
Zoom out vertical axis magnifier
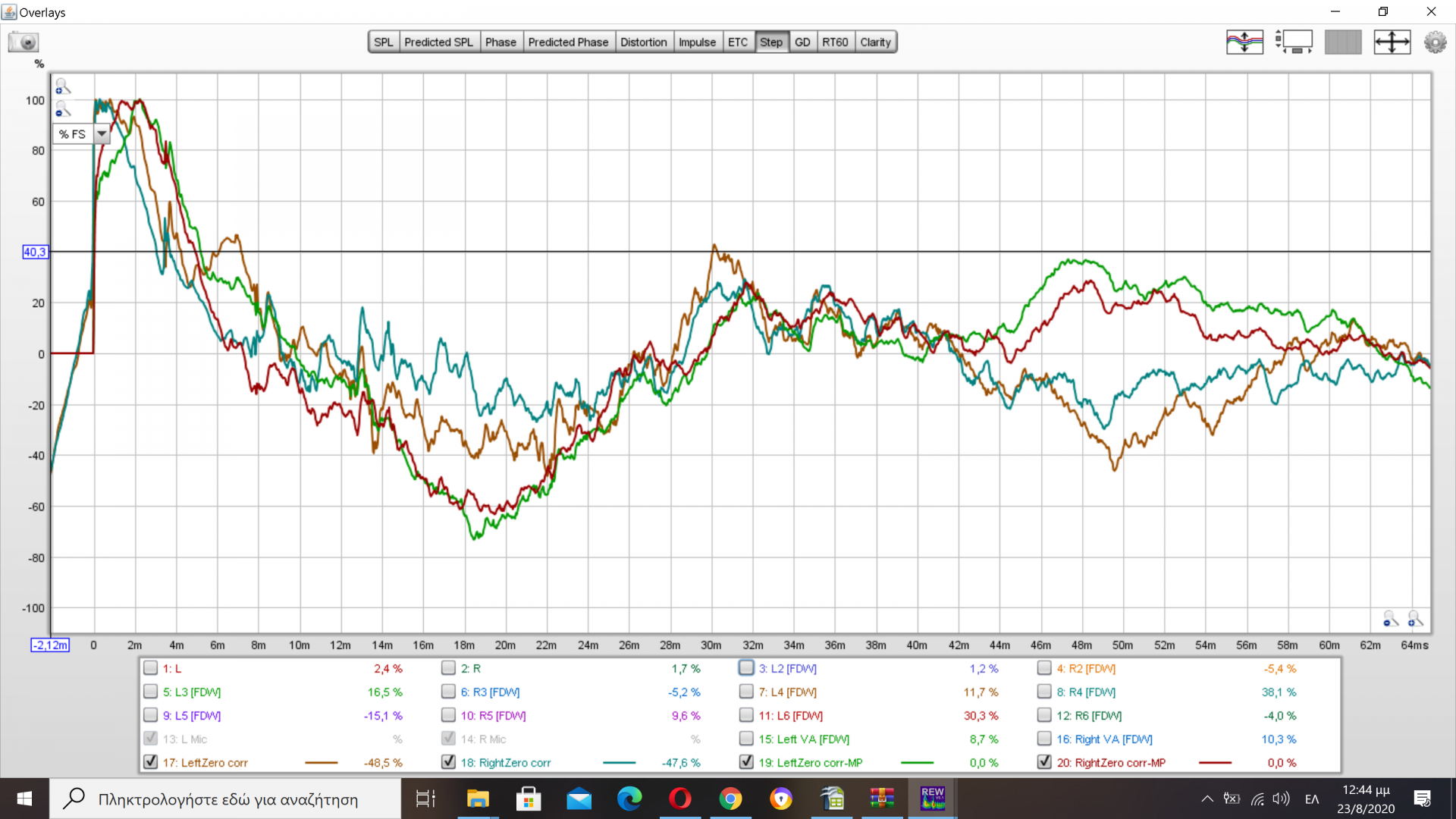click(x=63, y=110)
